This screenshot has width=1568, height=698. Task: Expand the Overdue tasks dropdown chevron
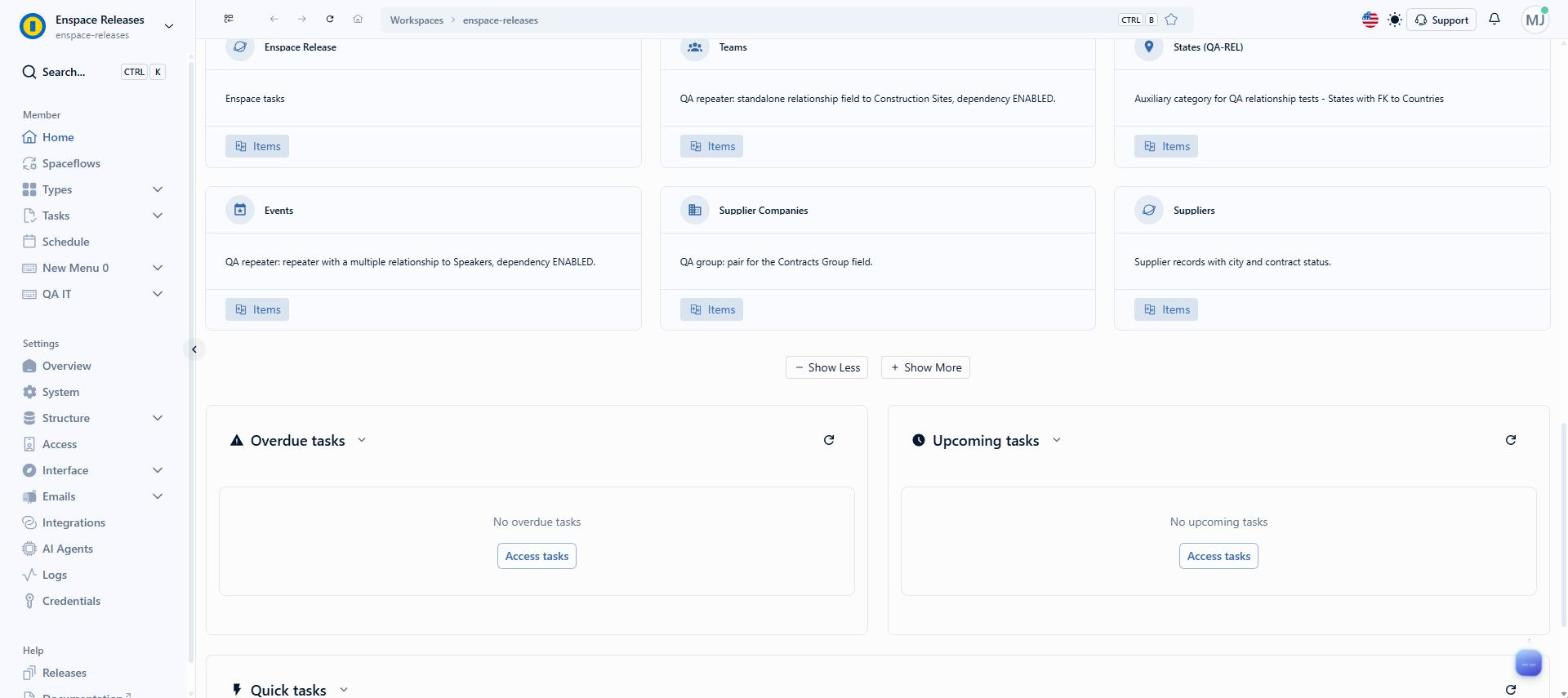[362, 440]
